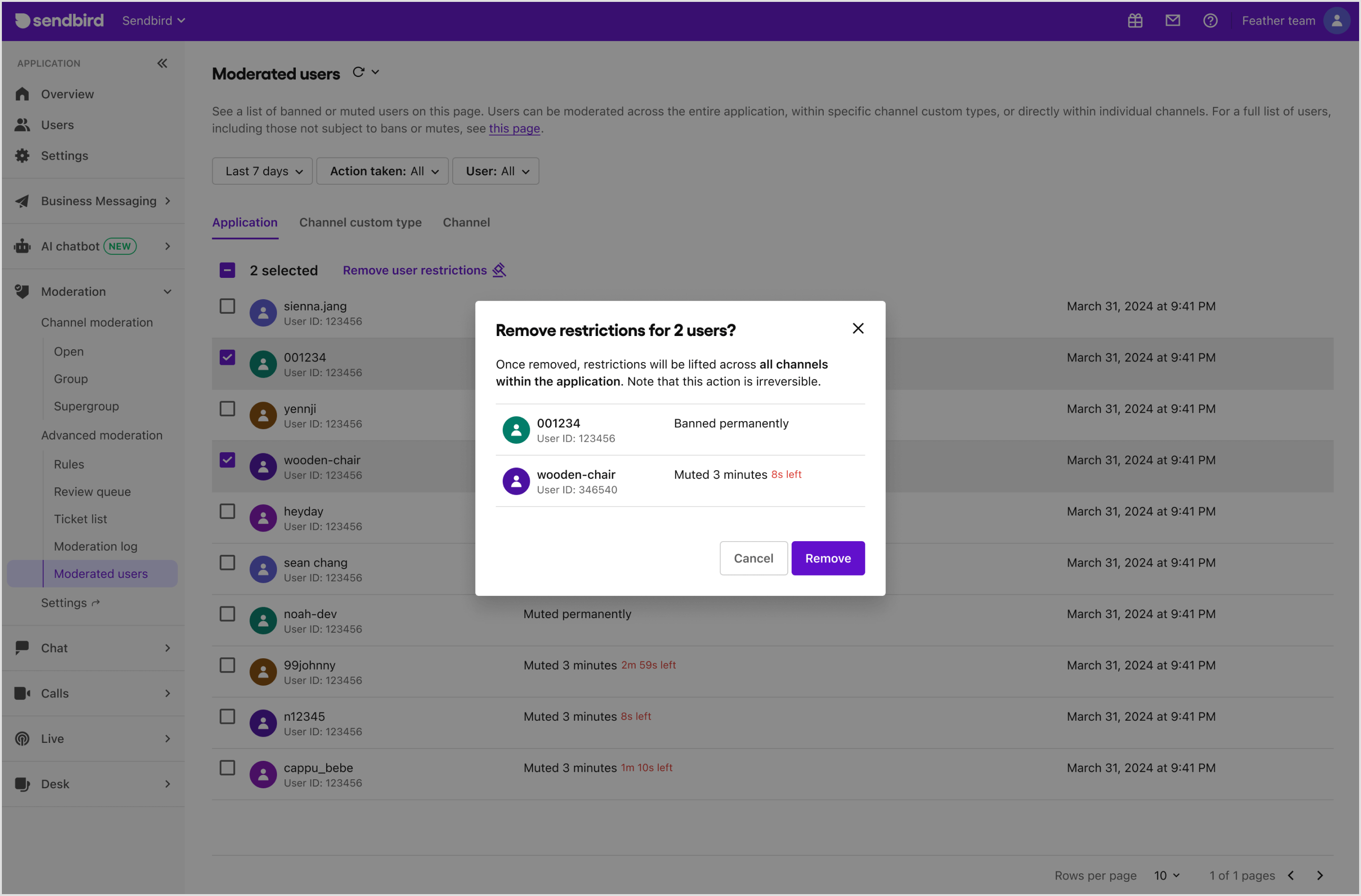Open the AI chatbot section icon
1361x896 pixels.
point(21,246)
